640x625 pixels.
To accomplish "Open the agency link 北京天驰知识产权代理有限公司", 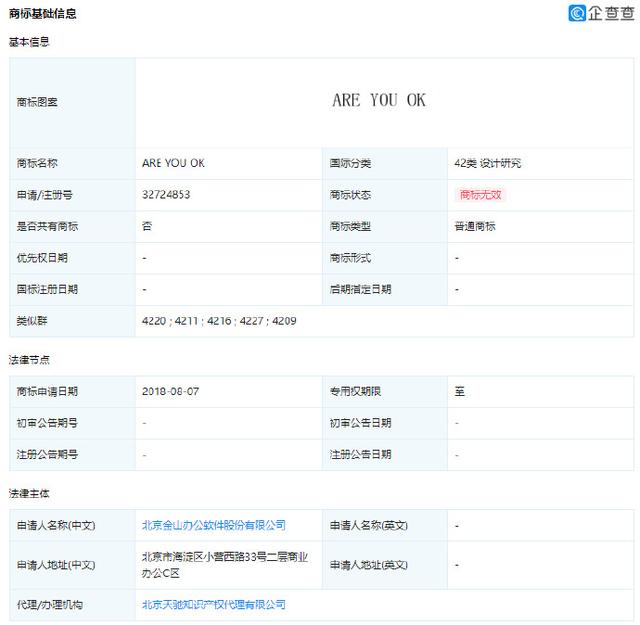I will coord(214,604).
